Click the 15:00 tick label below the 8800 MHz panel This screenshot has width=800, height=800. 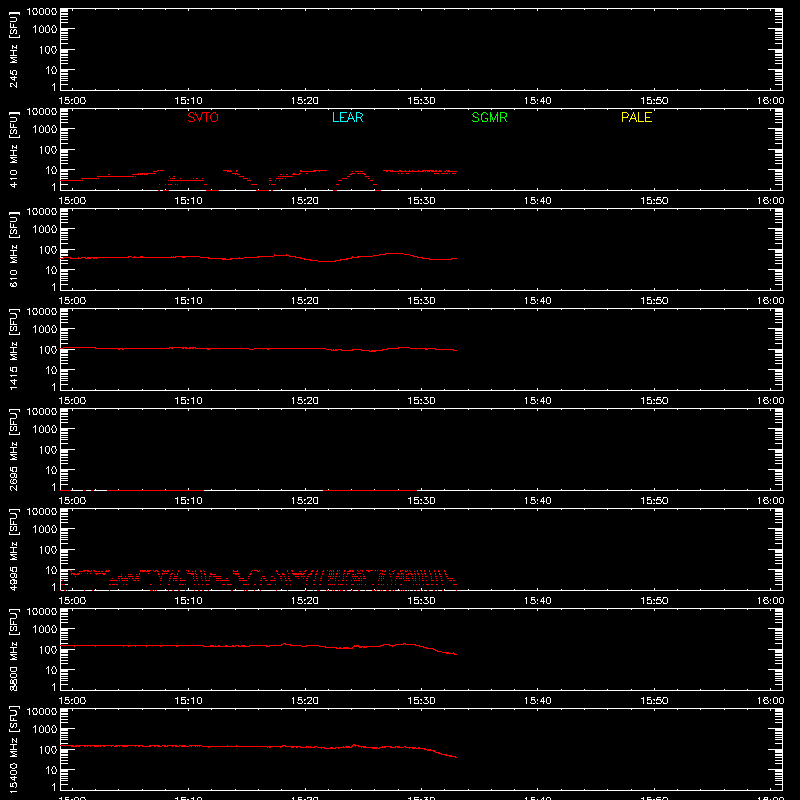tap(72, 701)
